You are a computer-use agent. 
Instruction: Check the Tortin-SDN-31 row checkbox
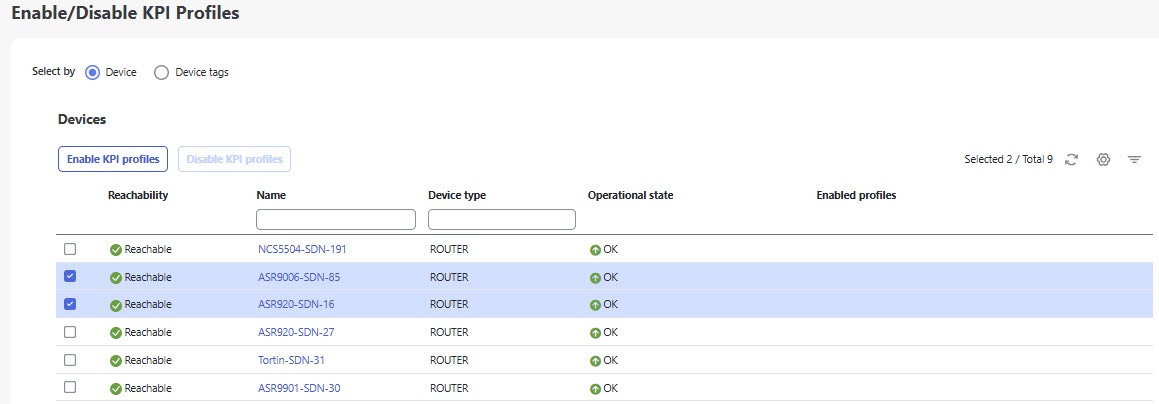(70, 360)
